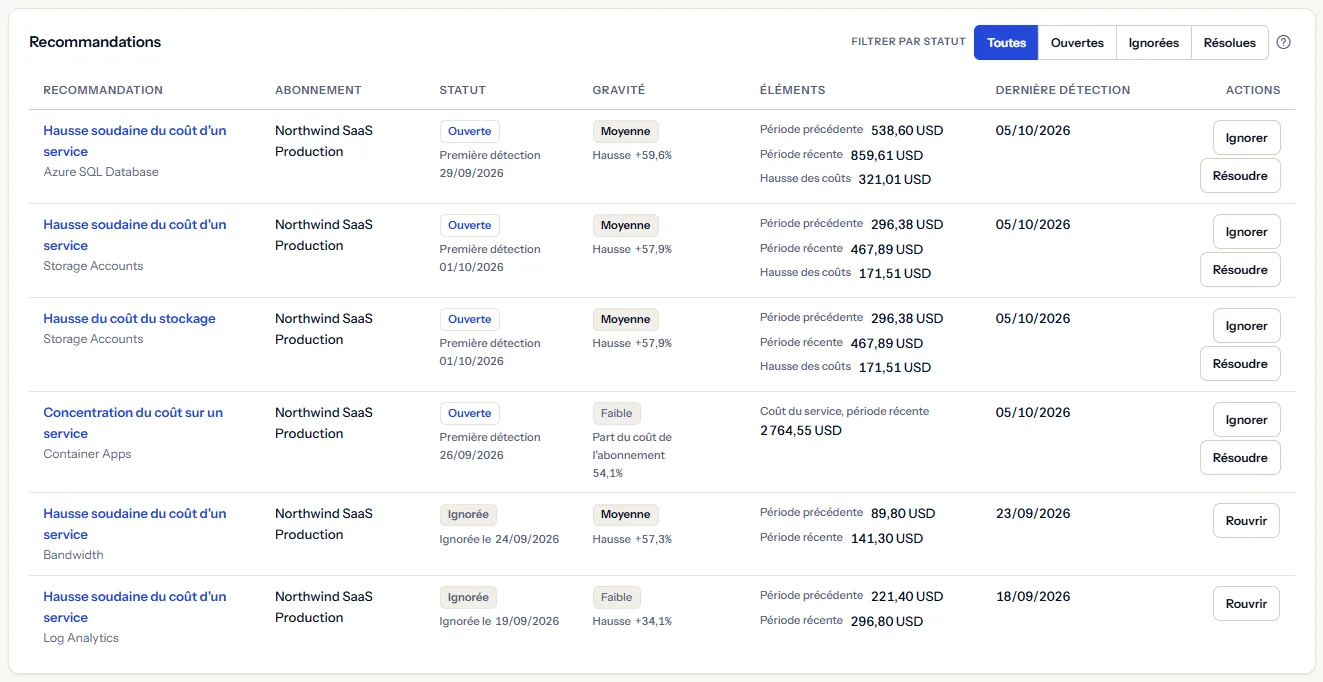Click the Azure SQL Database service label
The height and width of the screenshot is (682, 1323).
click(x=101, y=172)
